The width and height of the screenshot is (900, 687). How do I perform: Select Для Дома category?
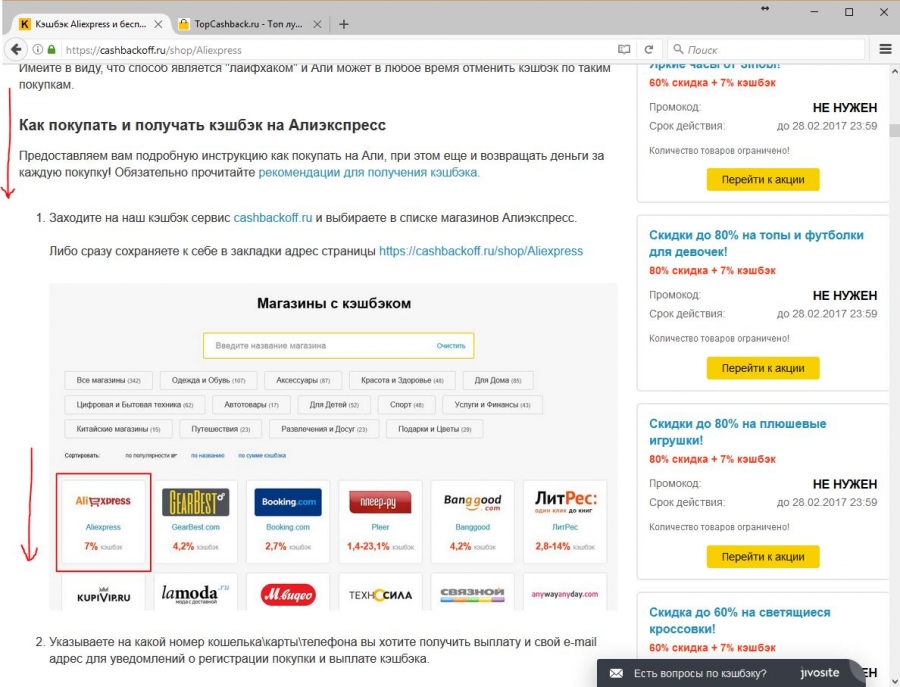[498, 380]
